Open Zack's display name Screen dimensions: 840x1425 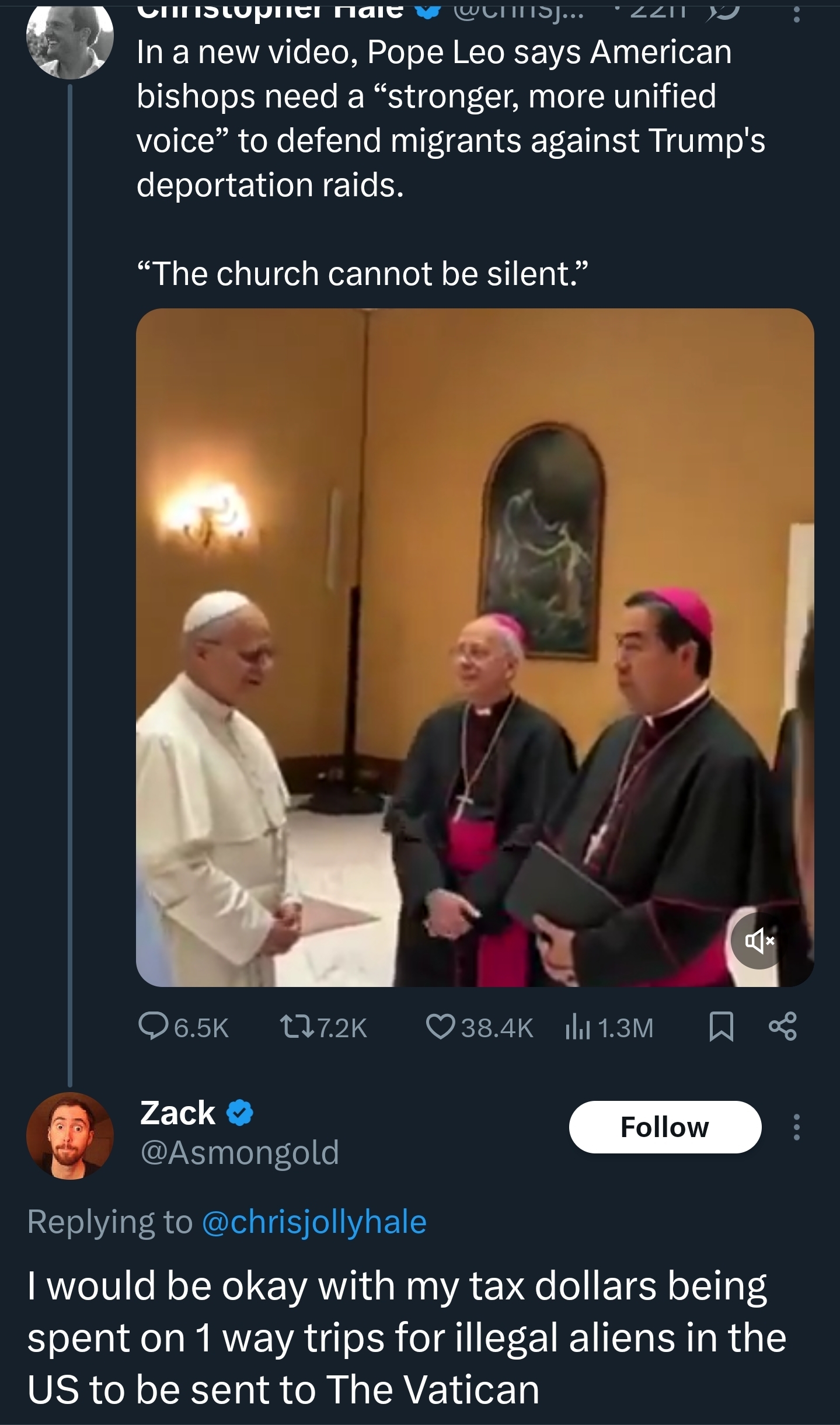click(177, 1113)
